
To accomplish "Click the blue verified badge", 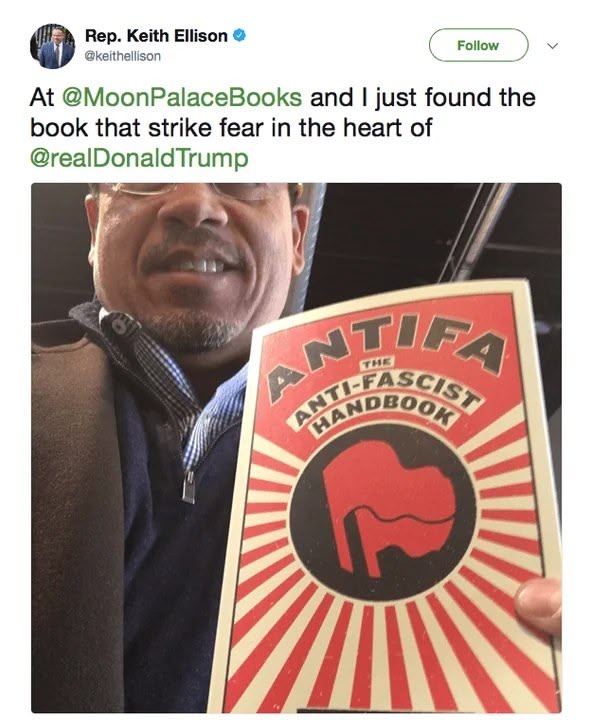I will 240,35.
